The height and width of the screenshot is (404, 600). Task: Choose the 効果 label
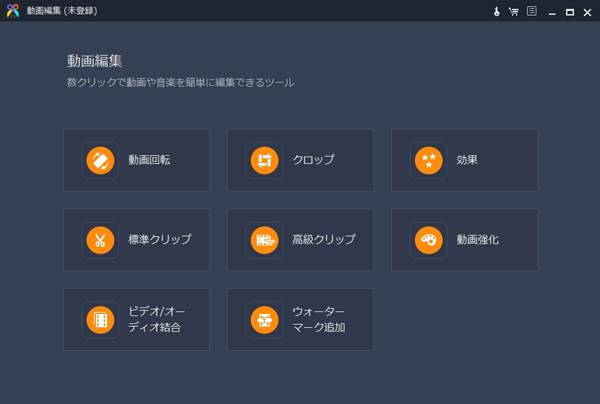[x=467, y=160]
